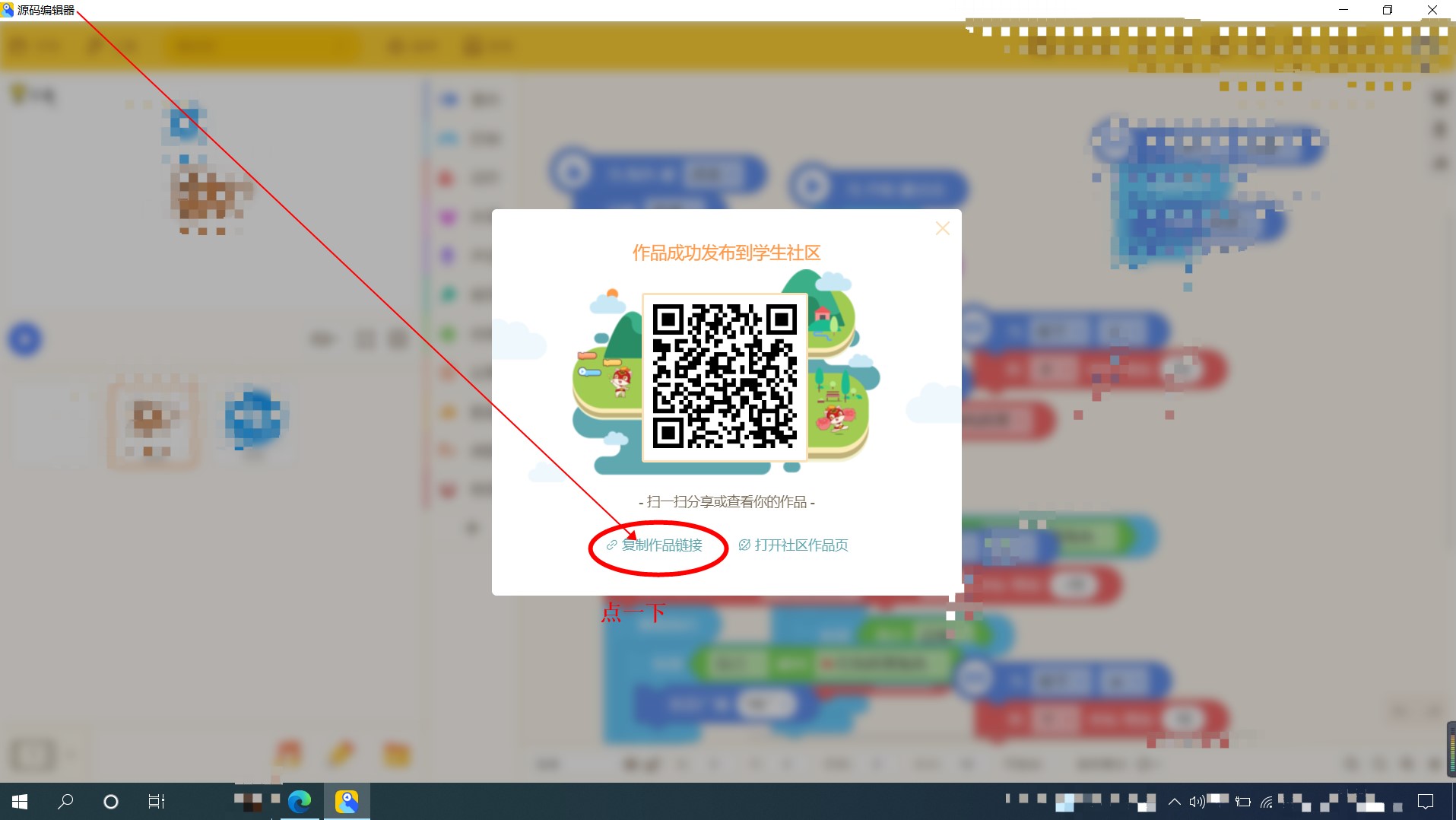Open the 打开社区作品页 link

point(794,545)
